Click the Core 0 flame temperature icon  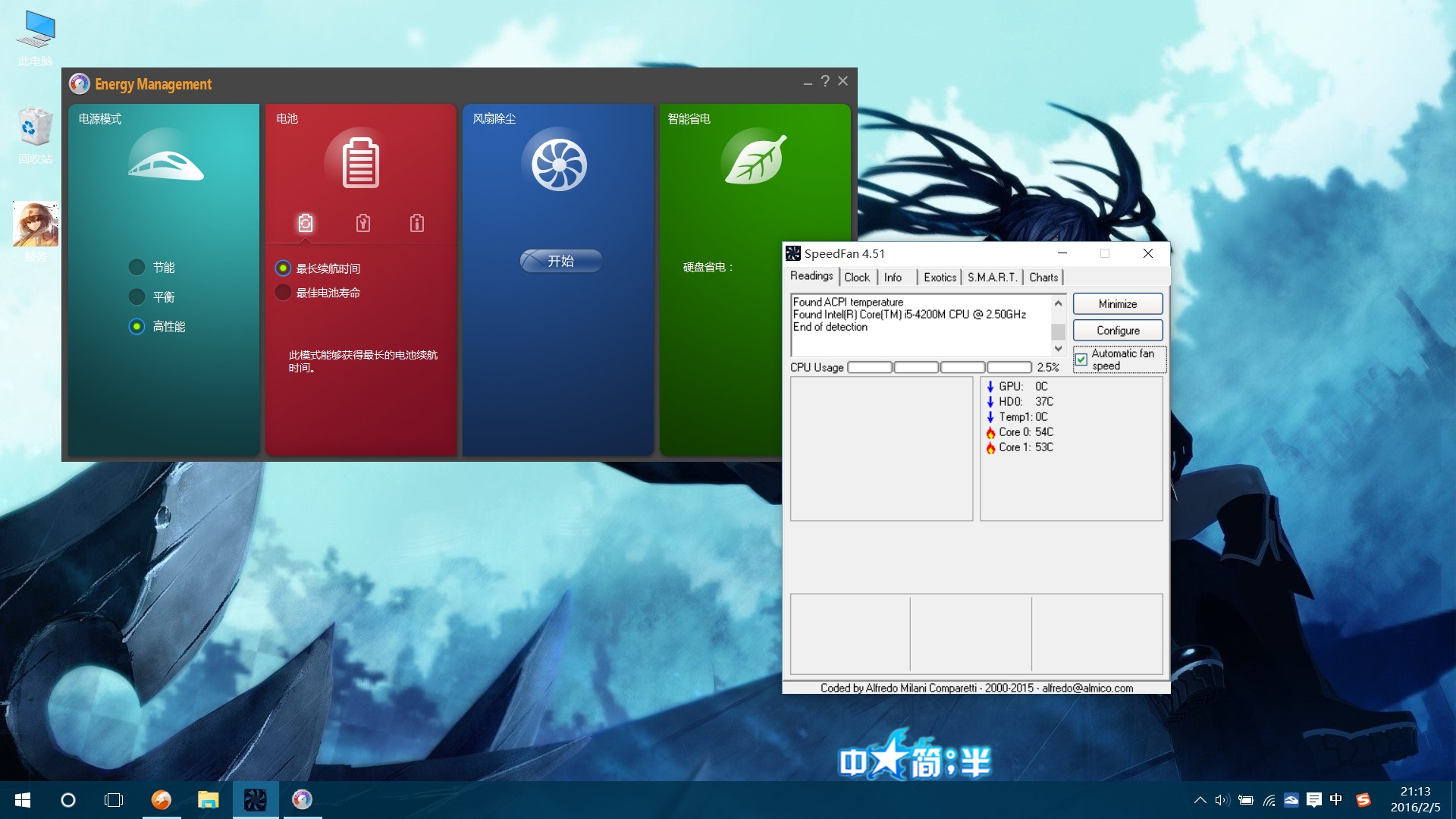pyautogui.click(x=990, y=432)
